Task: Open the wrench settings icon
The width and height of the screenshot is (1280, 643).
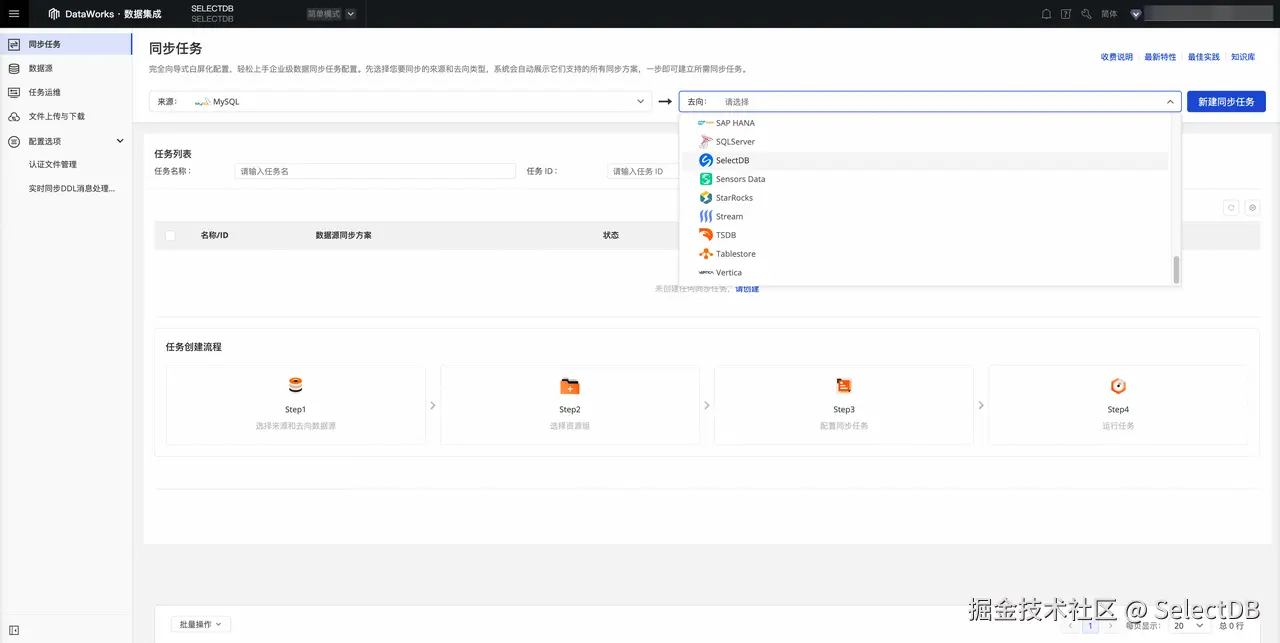Action: (x=1086, y=14)
